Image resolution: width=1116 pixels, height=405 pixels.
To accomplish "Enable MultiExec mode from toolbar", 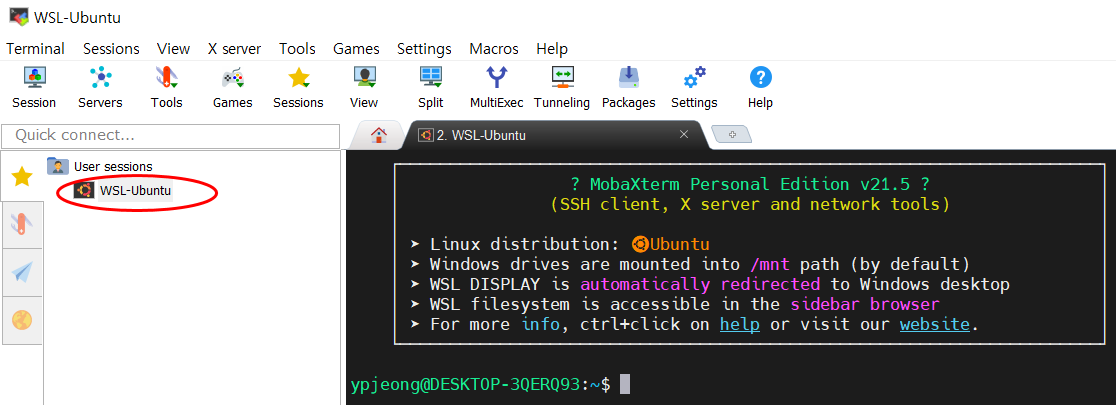I will 497,88.
